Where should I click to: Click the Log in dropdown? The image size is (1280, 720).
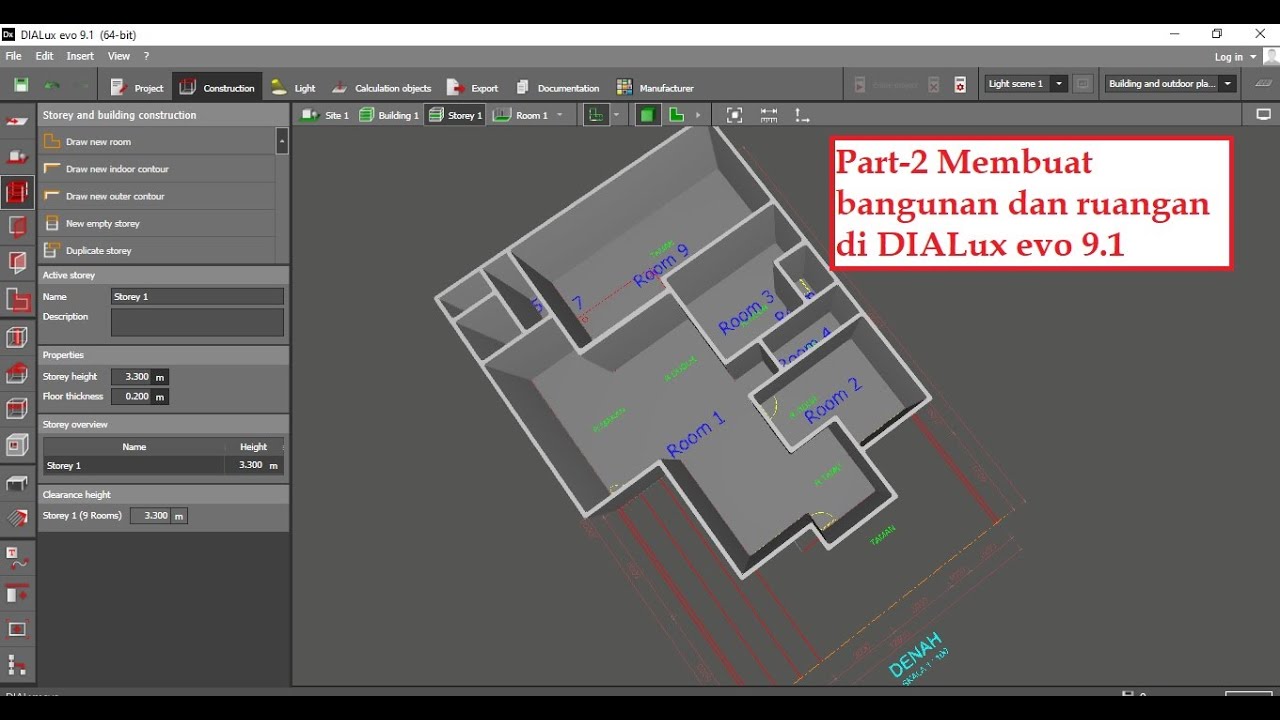[1233, 57]
